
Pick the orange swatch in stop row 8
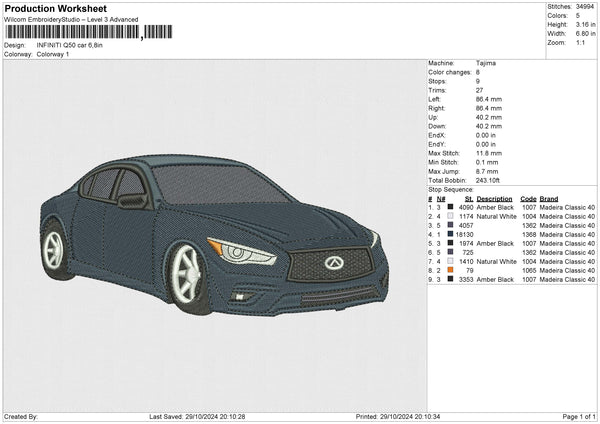[x=450, y=270]
